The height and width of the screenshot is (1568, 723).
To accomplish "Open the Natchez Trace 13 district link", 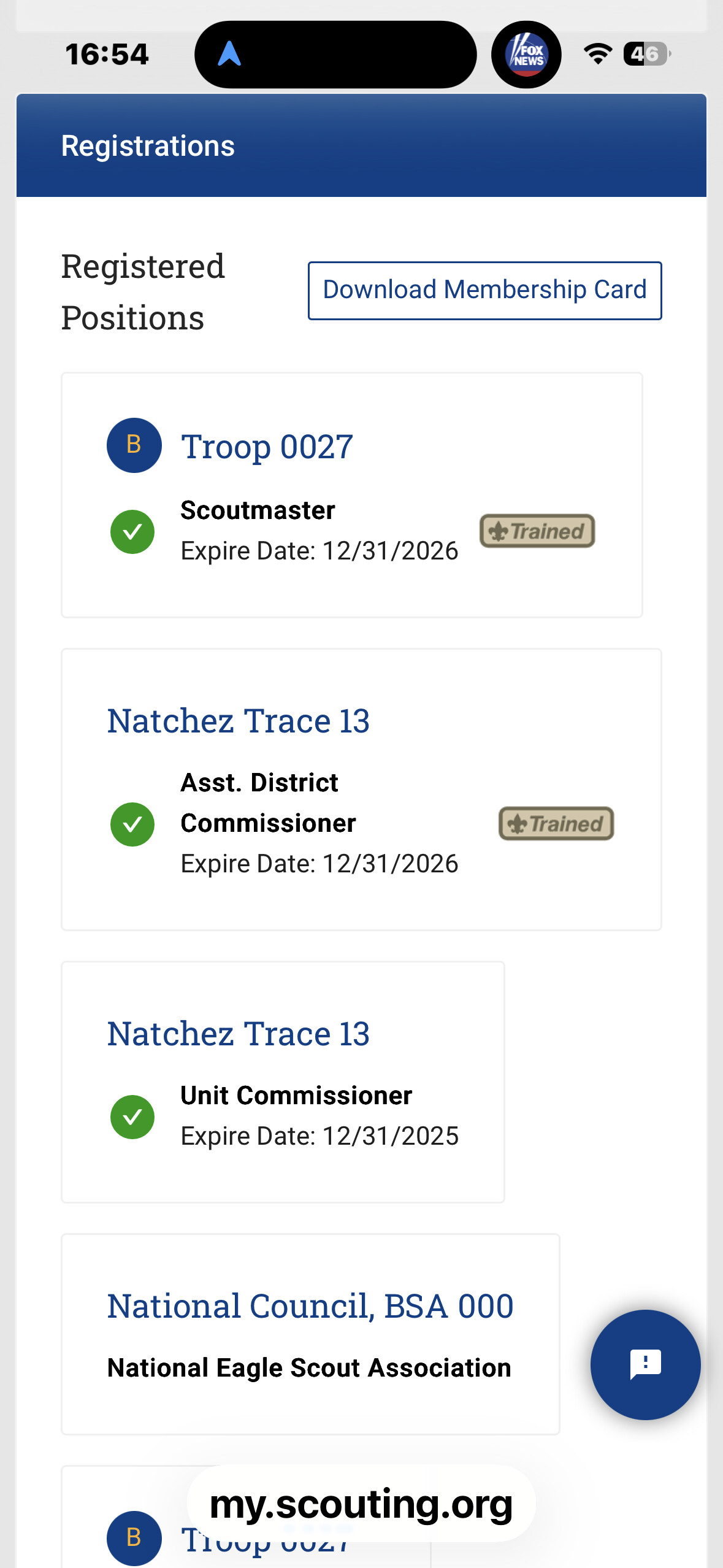I will tap(238, 721).
